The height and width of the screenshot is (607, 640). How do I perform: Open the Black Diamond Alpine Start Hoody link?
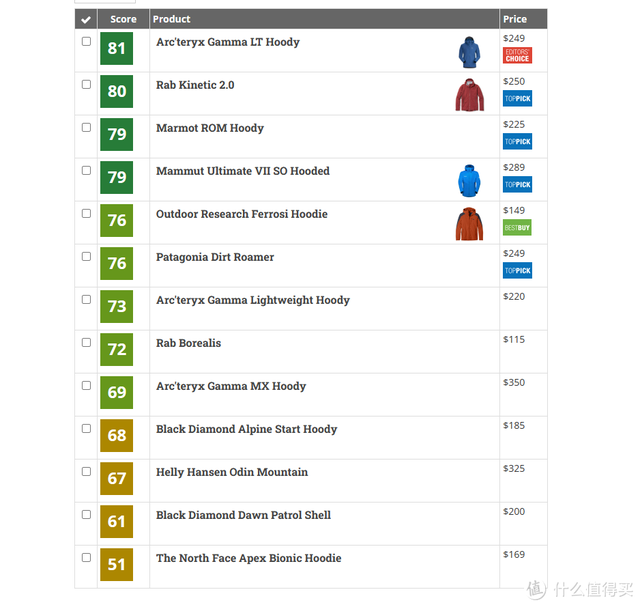[x=247, y=429]
